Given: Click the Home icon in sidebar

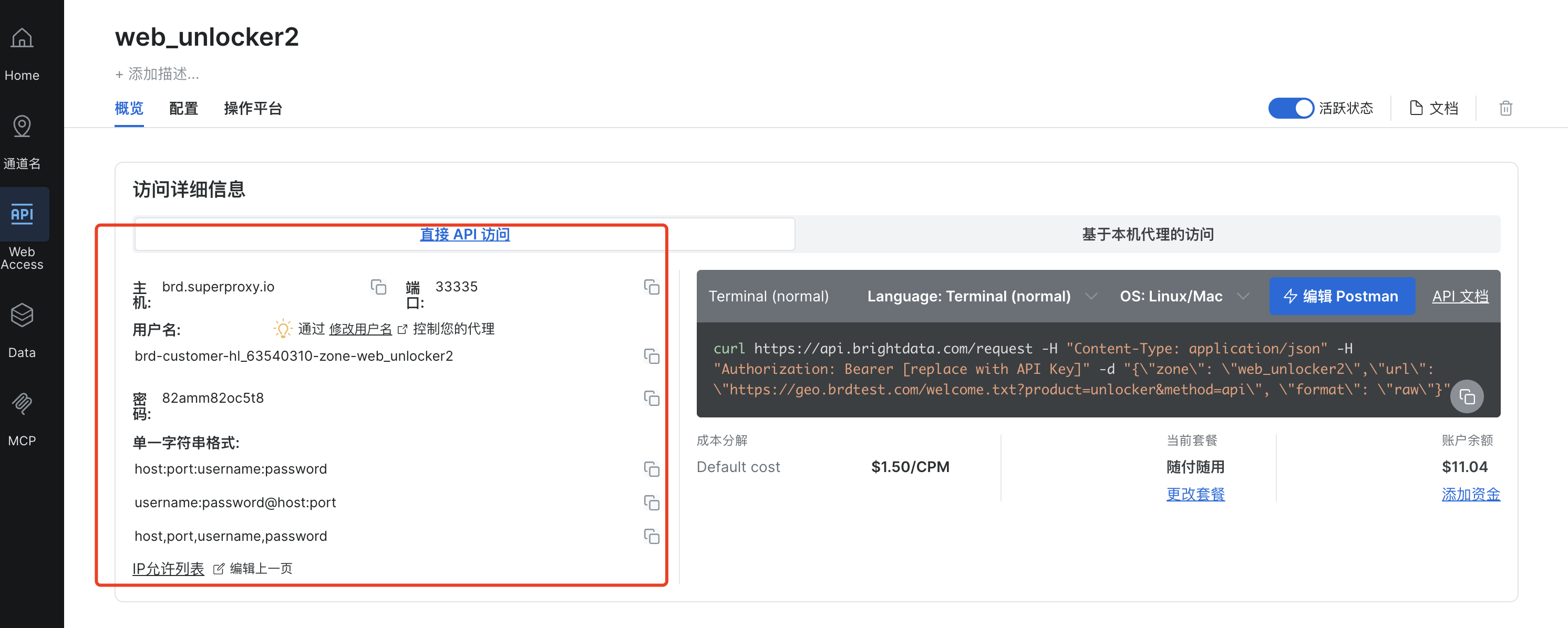Looking at the screenshot, I should click(x=22, y=39).
